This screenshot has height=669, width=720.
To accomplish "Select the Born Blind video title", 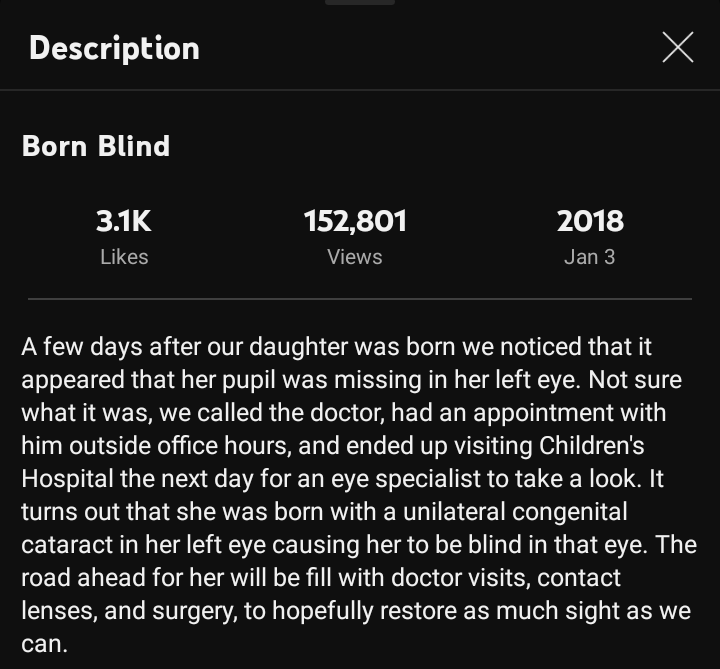I will (x=96, y=146).
